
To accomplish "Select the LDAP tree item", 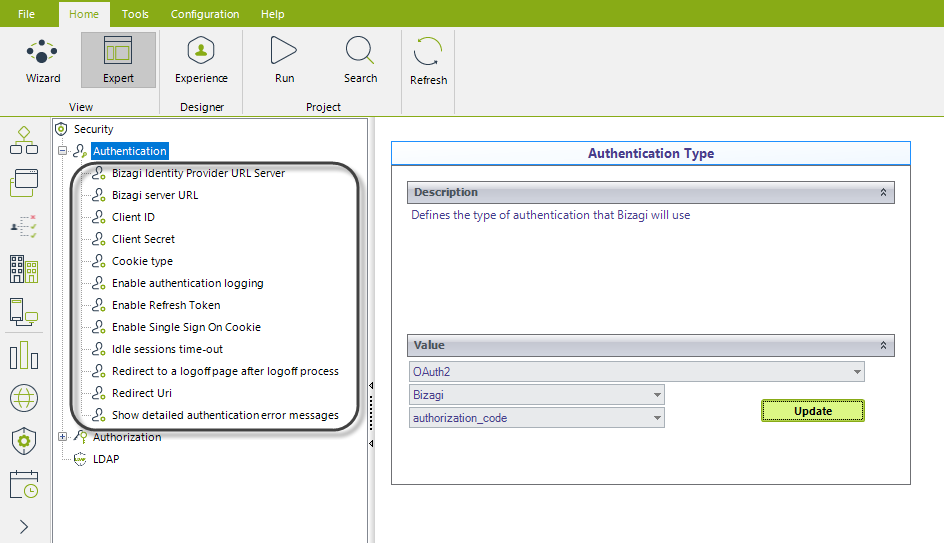I will [x=106, y=459].
